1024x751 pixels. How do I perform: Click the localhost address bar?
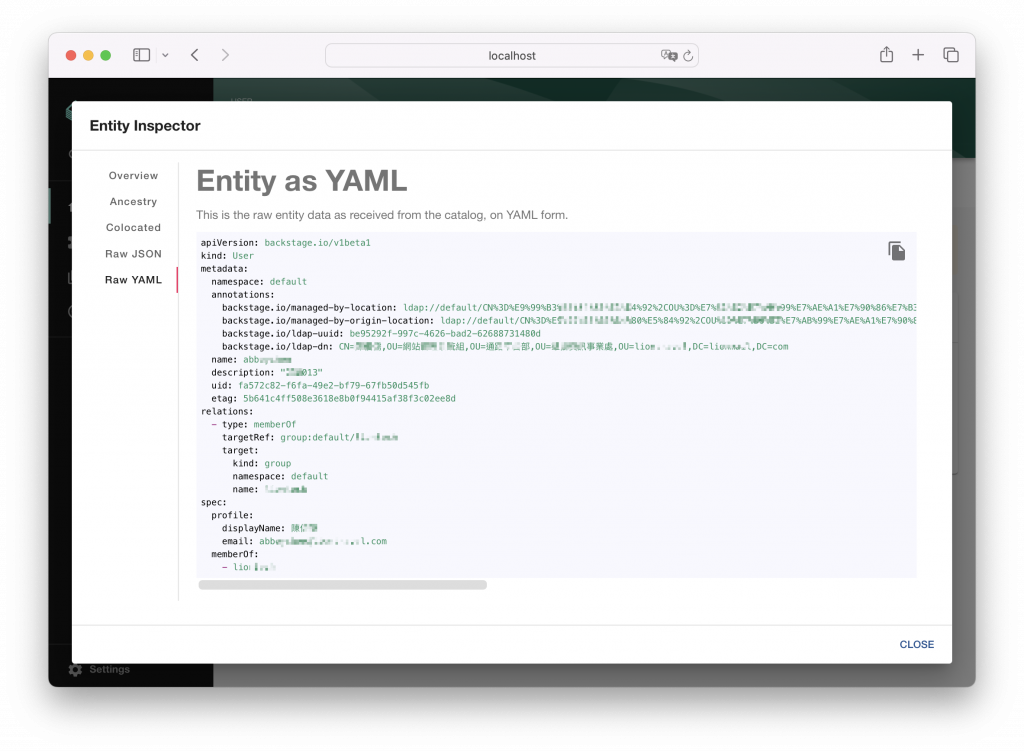[x=511, y=56]
